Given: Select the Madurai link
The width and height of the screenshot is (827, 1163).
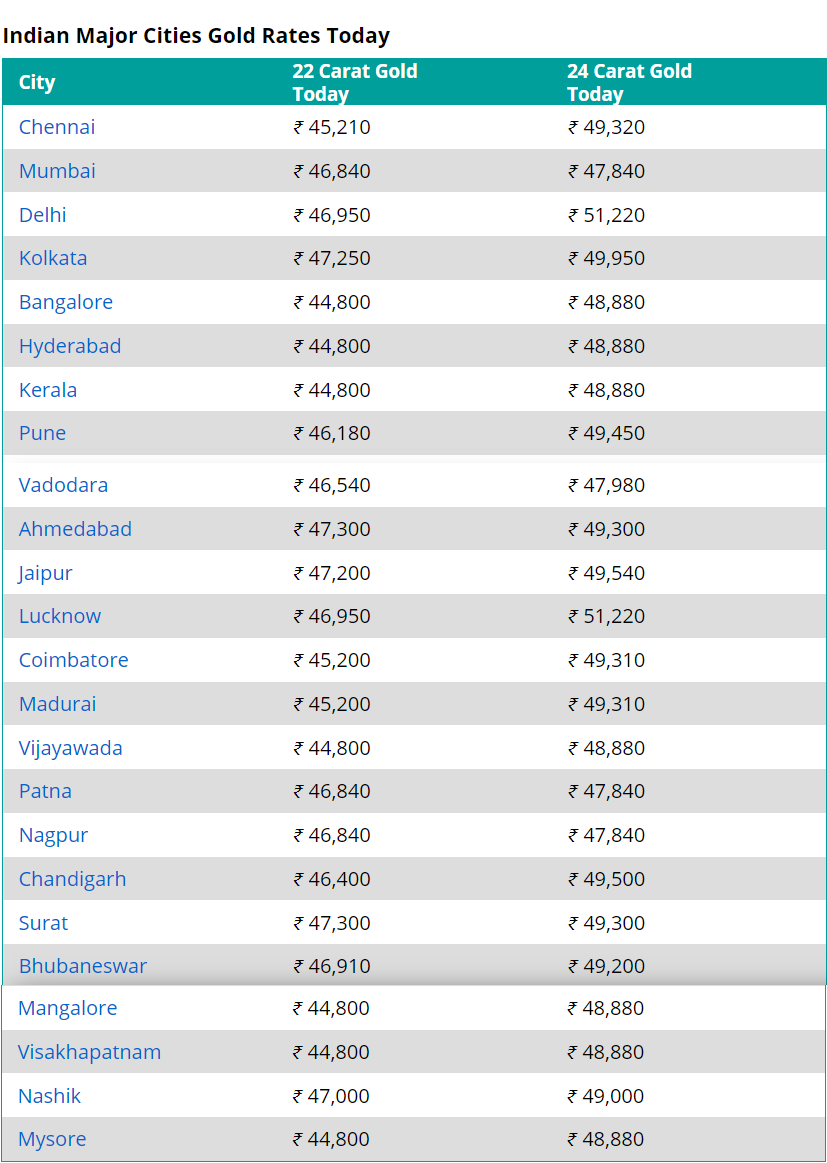Looking at the screenshot, I should click(x=57, y=703).
